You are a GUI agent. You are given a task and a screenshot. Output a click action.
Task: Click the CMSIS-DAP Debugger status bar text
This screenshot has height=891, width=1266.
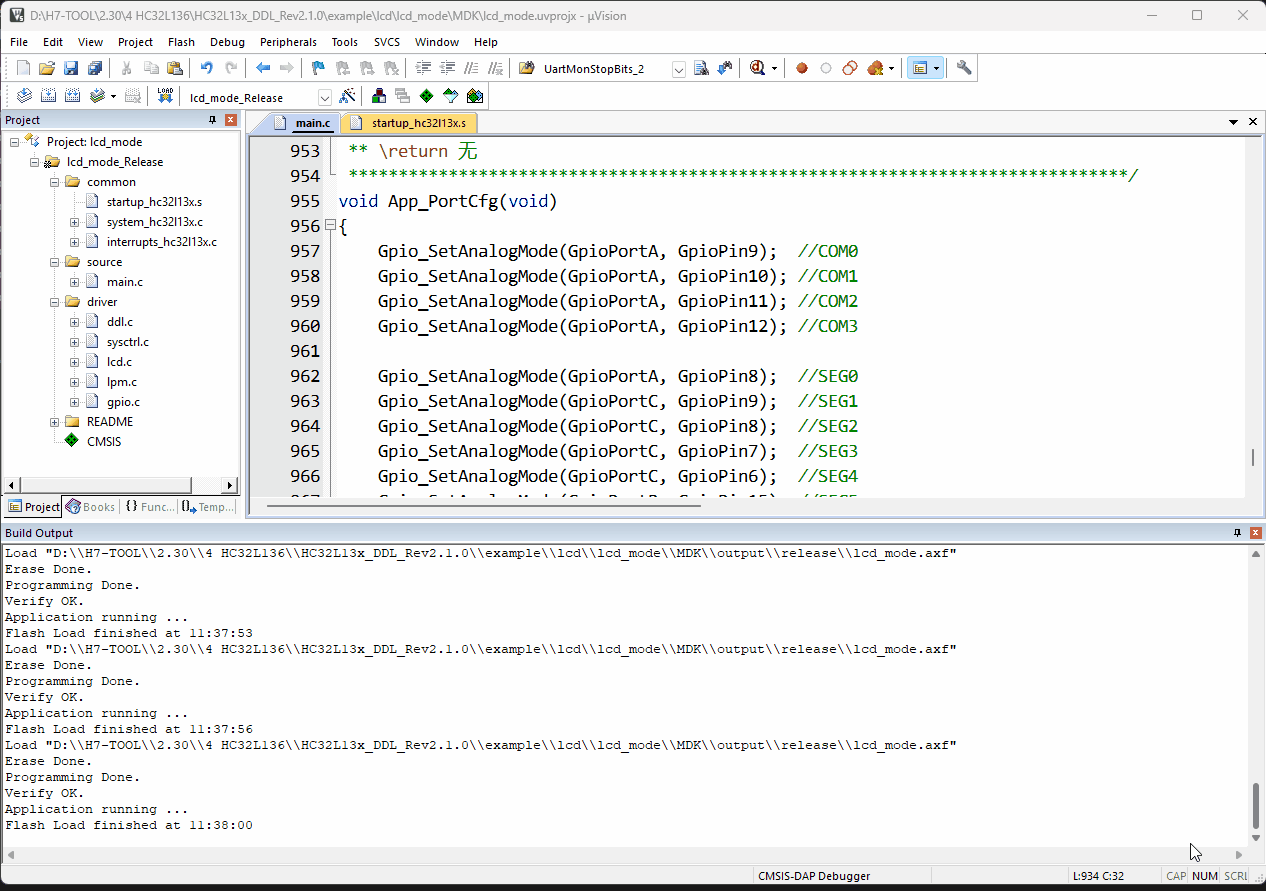coord(814,876)
